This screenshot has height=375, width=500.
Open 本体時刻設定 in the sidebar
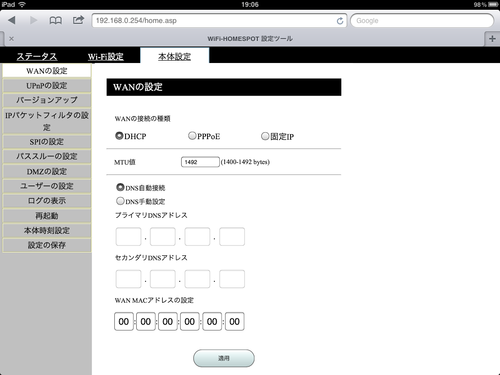(x=47, y=230)
